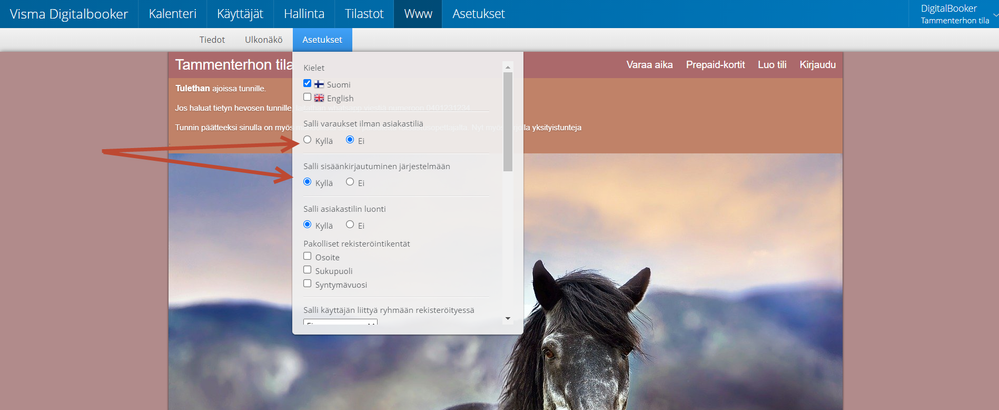The width and height of the screenshot is (999, 410).
Task: Click the Kielet section label
Action: coord(314,67)
